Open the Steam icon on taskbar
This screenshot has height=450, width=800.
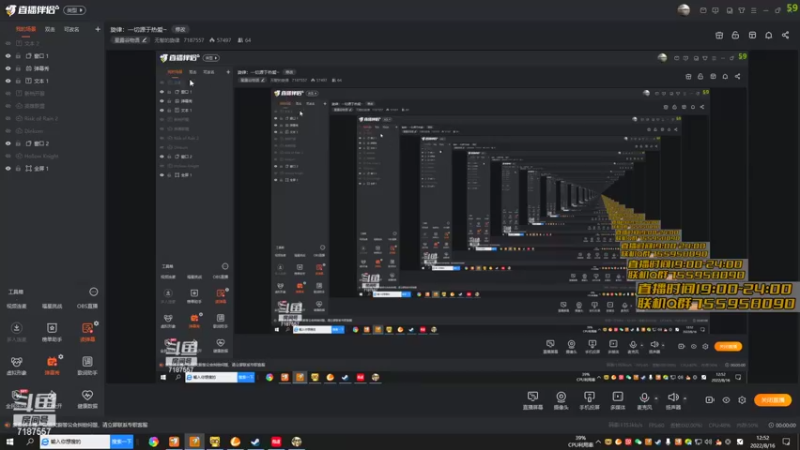point(256,441)
